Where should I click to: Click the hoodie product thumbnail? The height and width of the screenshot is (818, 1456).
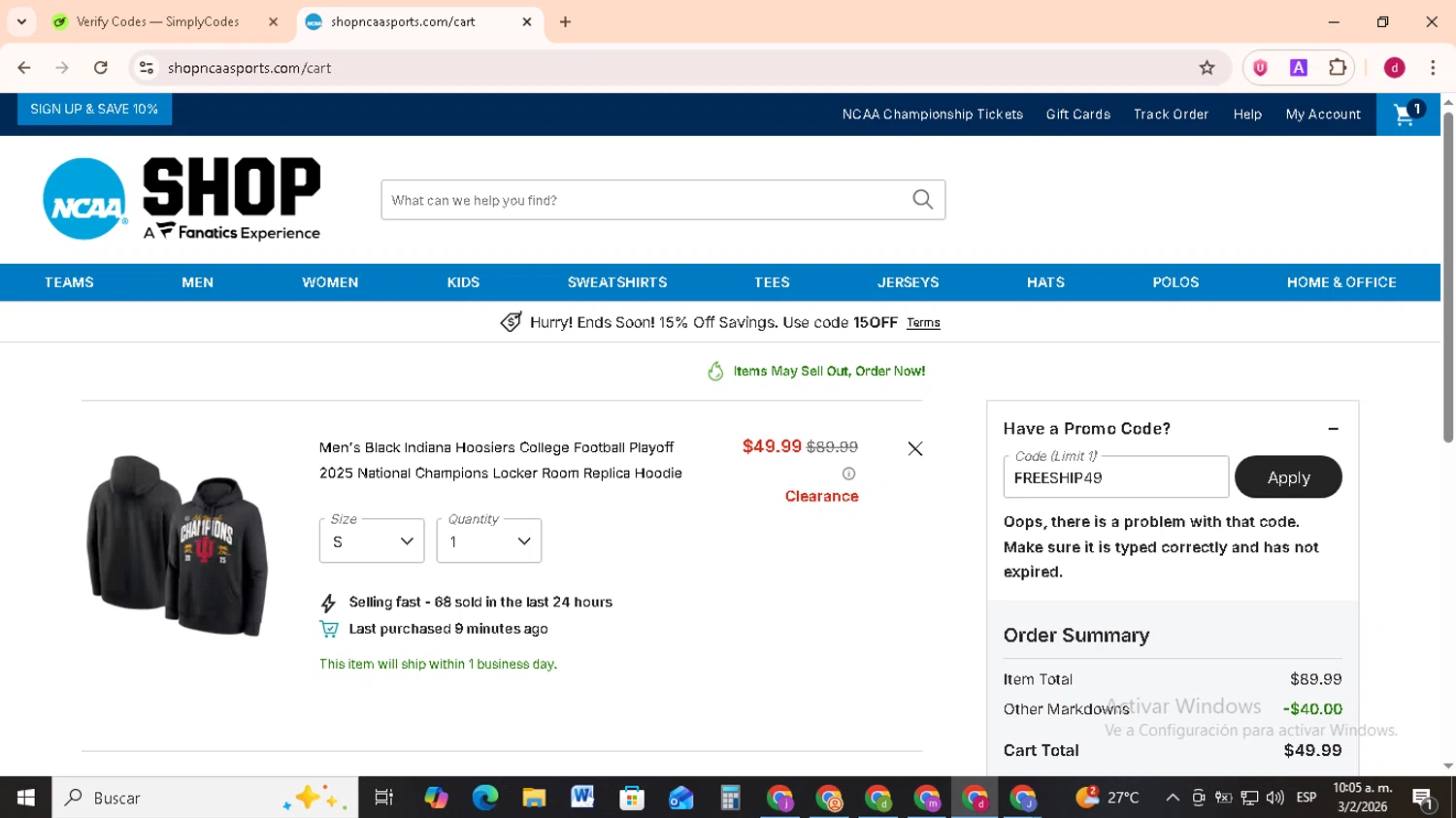point(178,545)
